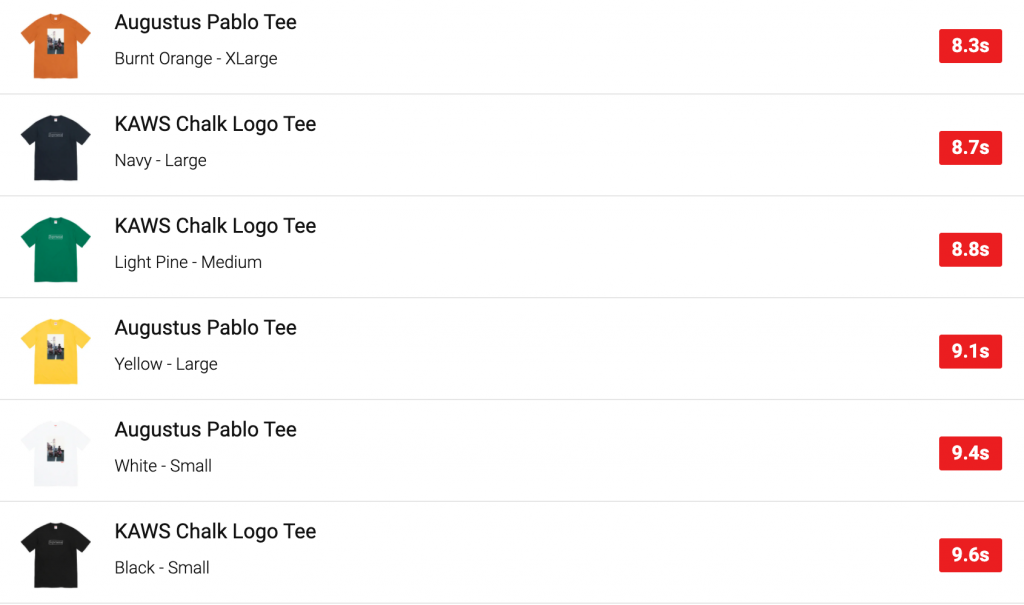Click the 8.7s sellout time badge
This screenshot has width=1024, height=605.
pyautogui.click(x=970, y=147)
